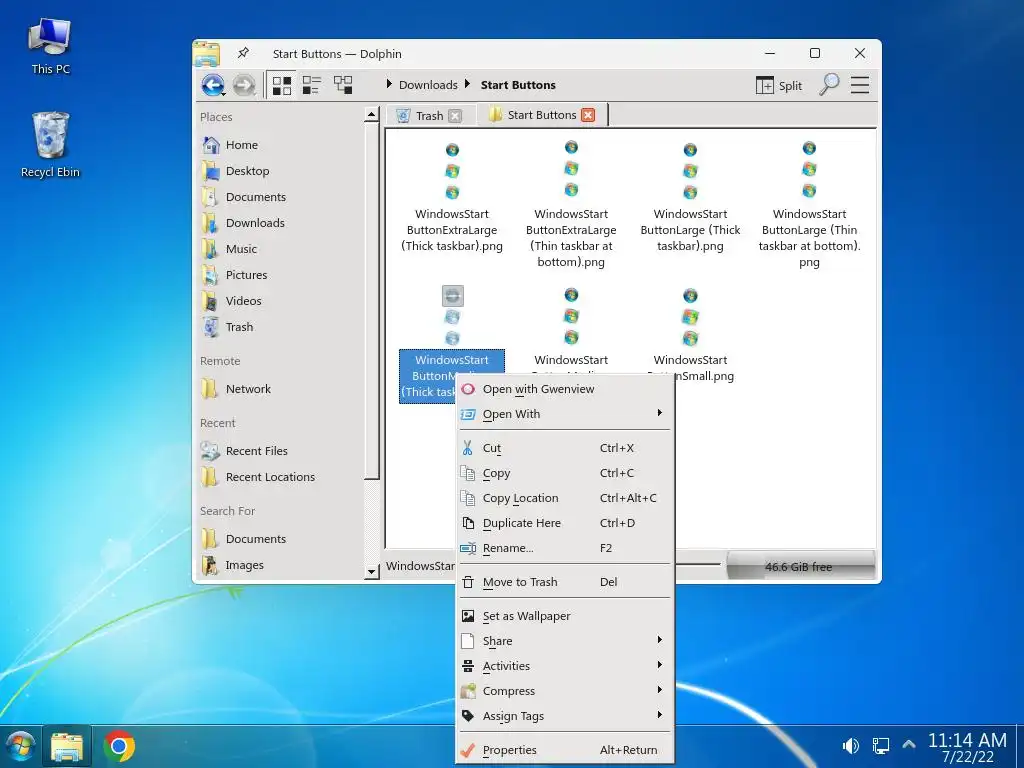Switch to the Trash tab
The height and width of the screenshot is (768, 1024).
428,116
